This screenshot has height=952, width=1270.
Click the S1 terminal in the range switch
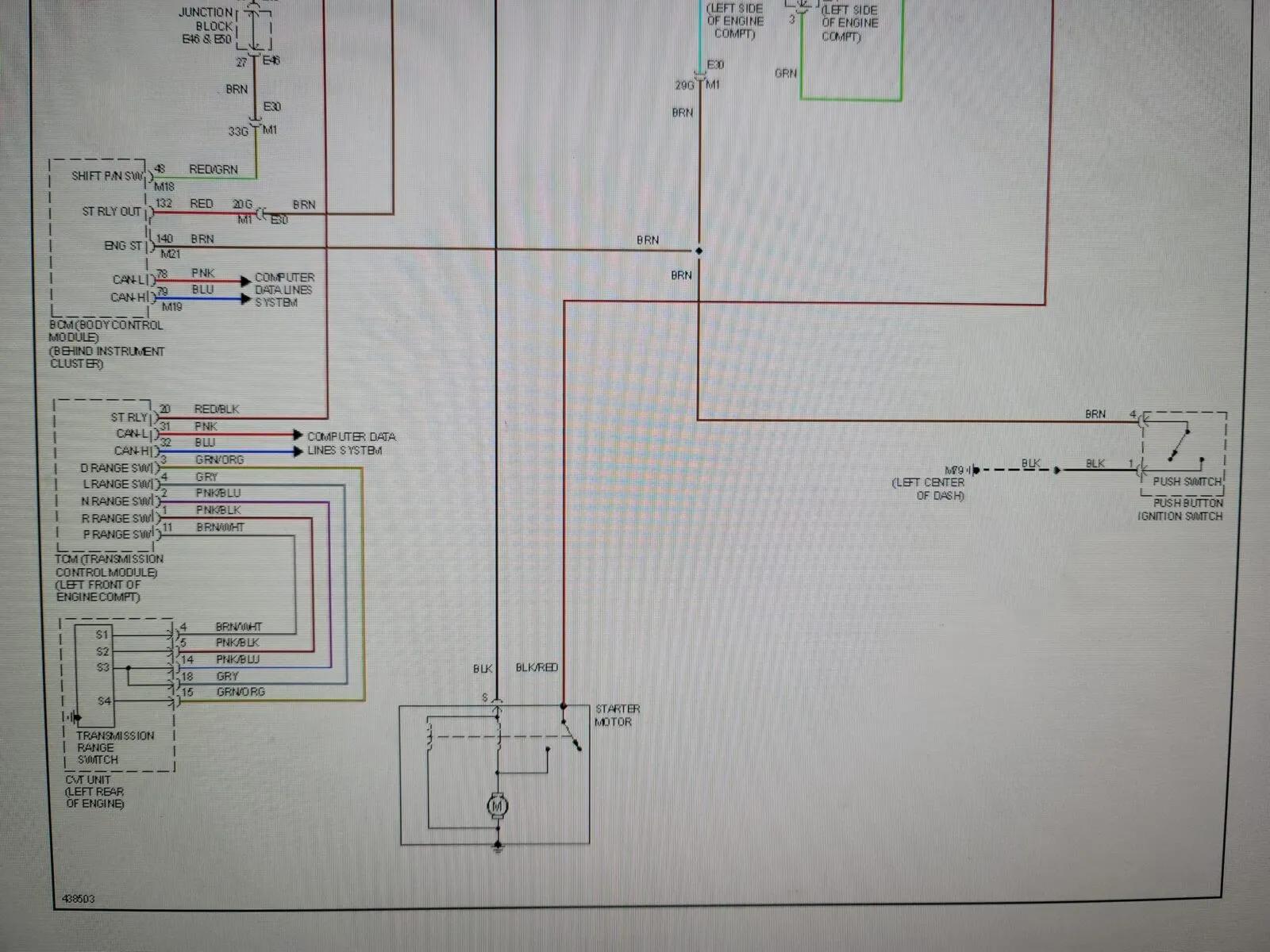pos(102,635)
